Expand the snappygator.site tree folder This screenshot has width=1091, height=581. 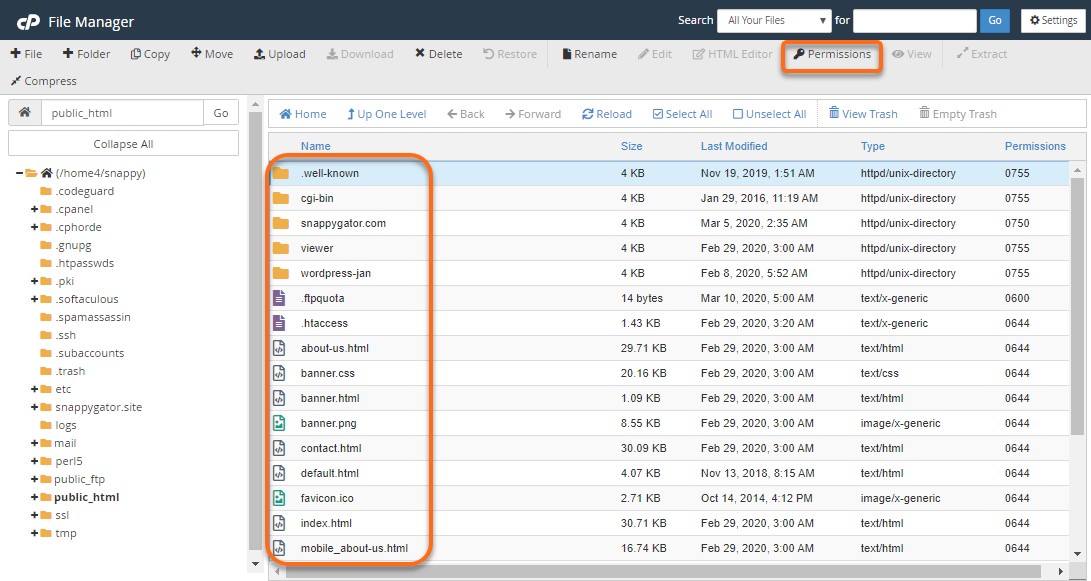34,407
